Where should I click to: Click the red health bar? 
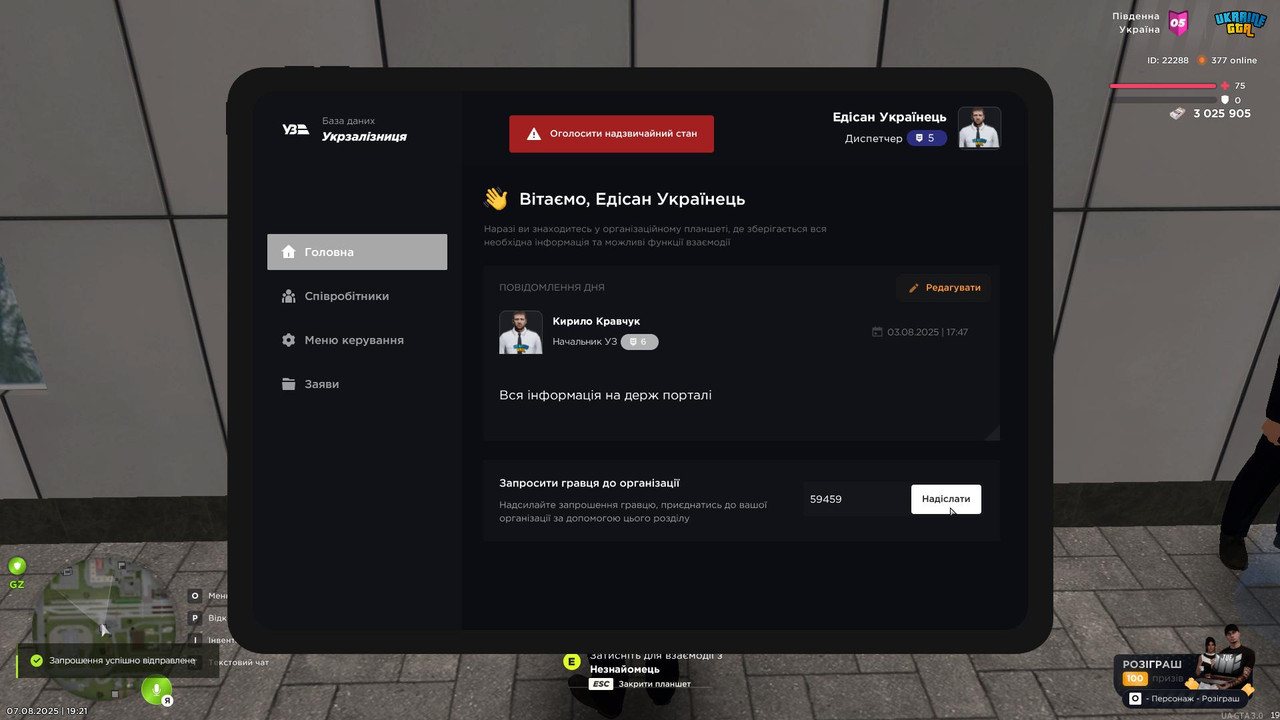pyautogui.click(x=1163, y=86)
